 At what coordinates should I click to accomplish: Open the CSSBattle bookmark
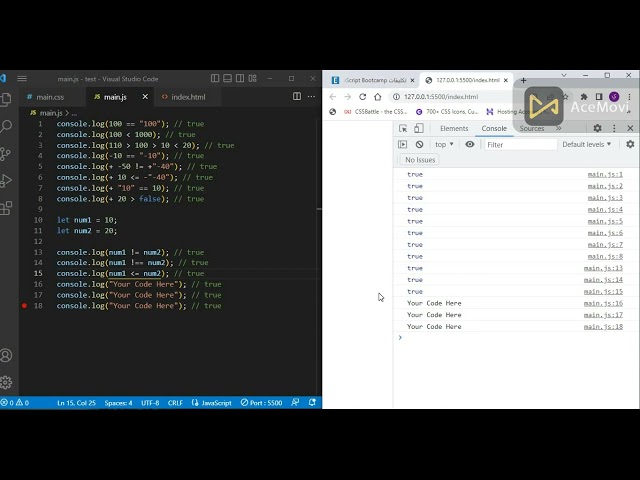tap(376, 111)
